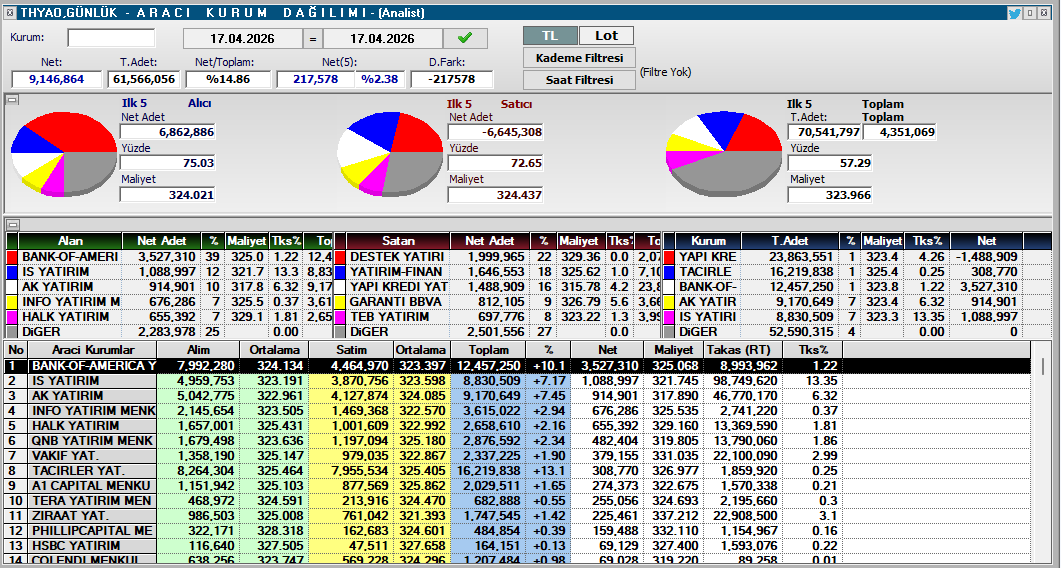Switch to Lot view
The image size is (1061, 568).
point(606,36)
